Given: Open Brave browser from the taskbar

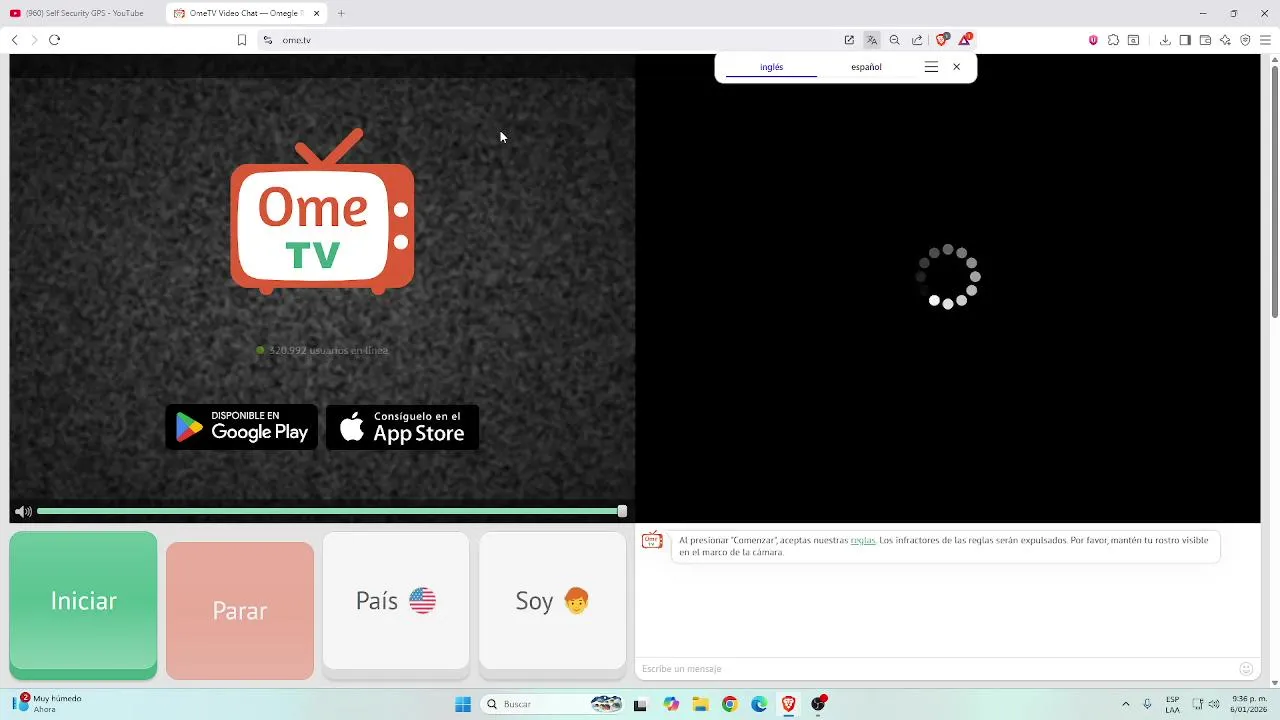Looking at the screenshot, I should pos(789,704).
